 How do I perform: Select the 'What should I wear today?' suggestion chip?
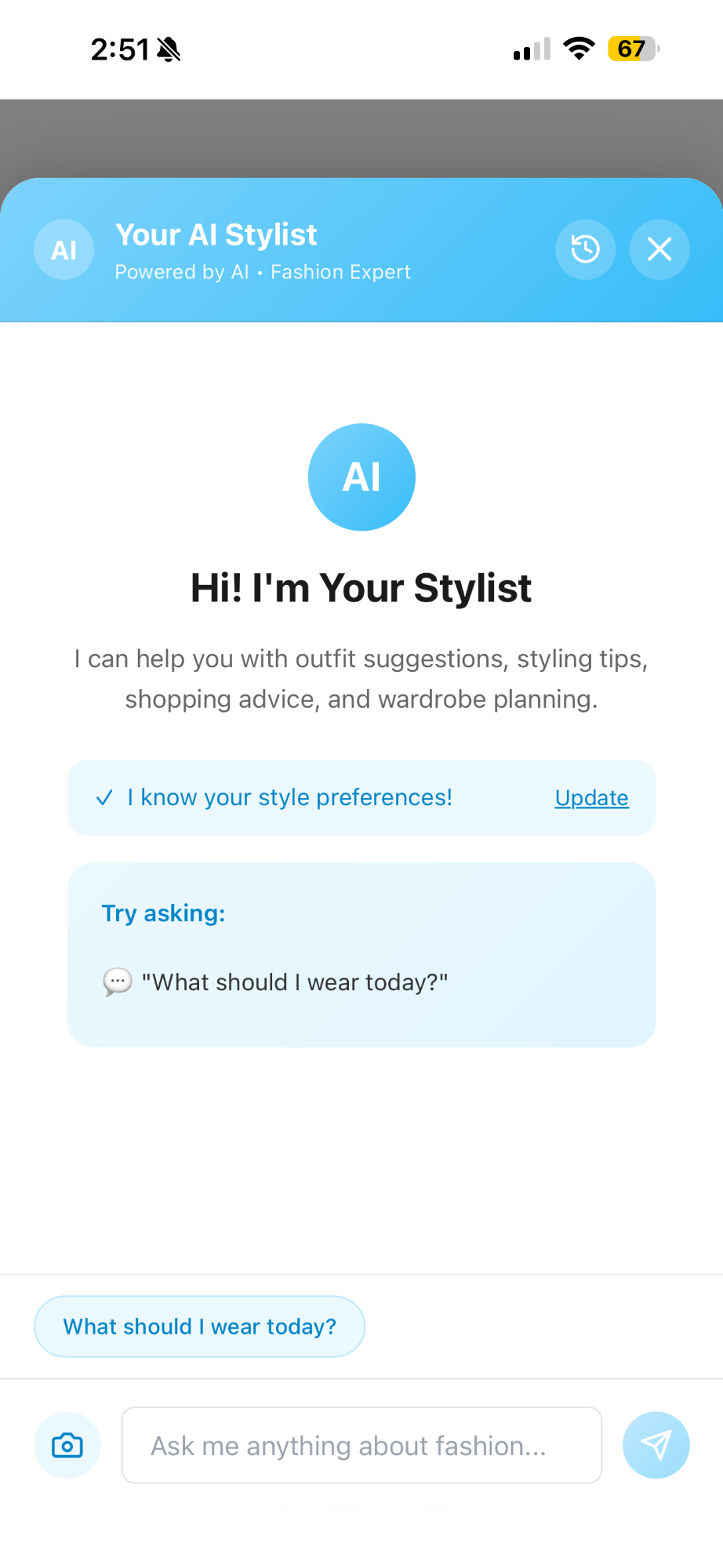click(198, 1326)
